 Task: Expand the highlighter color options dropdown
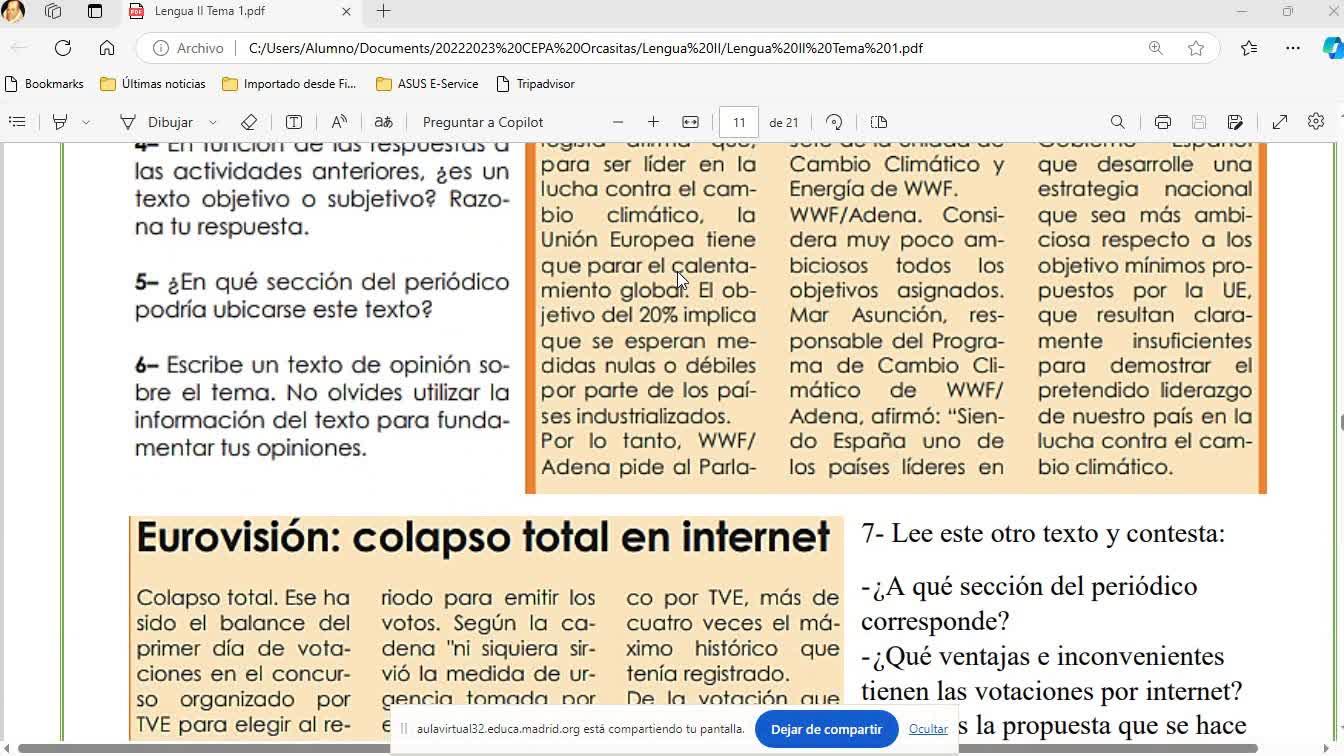tap(86, 122)
